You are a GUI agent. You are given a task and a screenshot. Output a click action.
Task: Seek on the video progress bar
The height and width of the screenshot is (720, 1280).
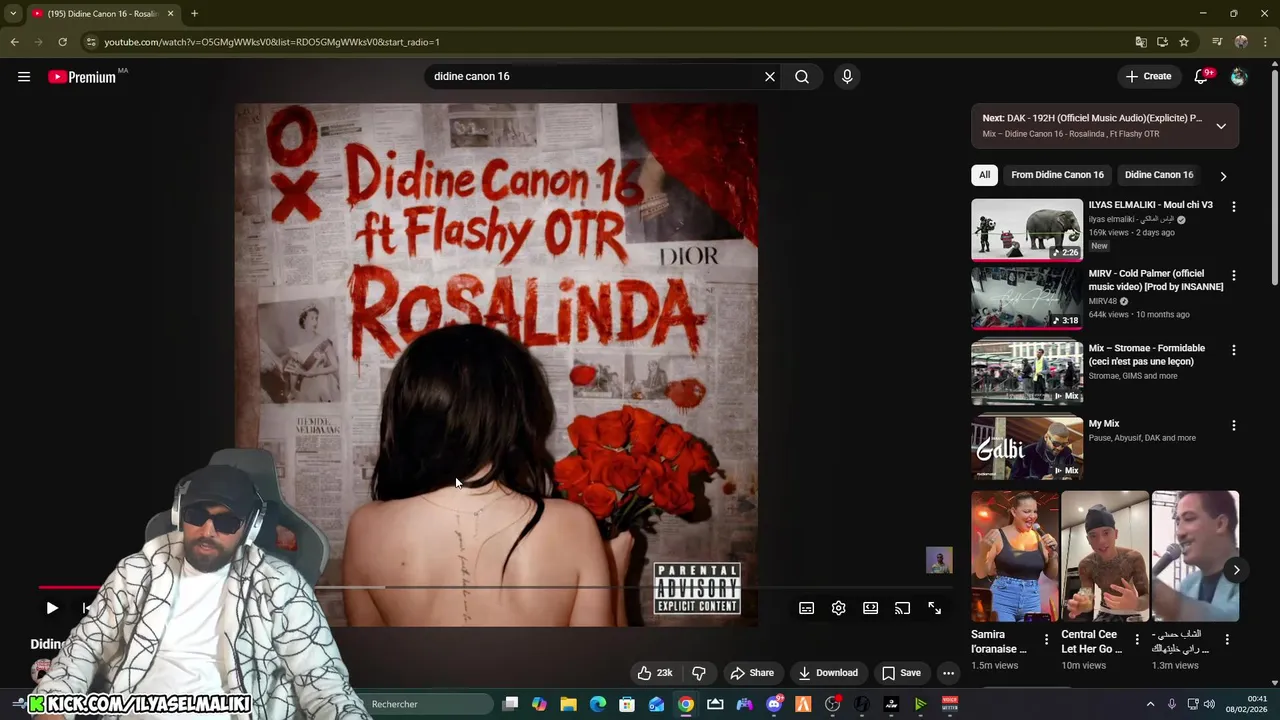[496, 587]
